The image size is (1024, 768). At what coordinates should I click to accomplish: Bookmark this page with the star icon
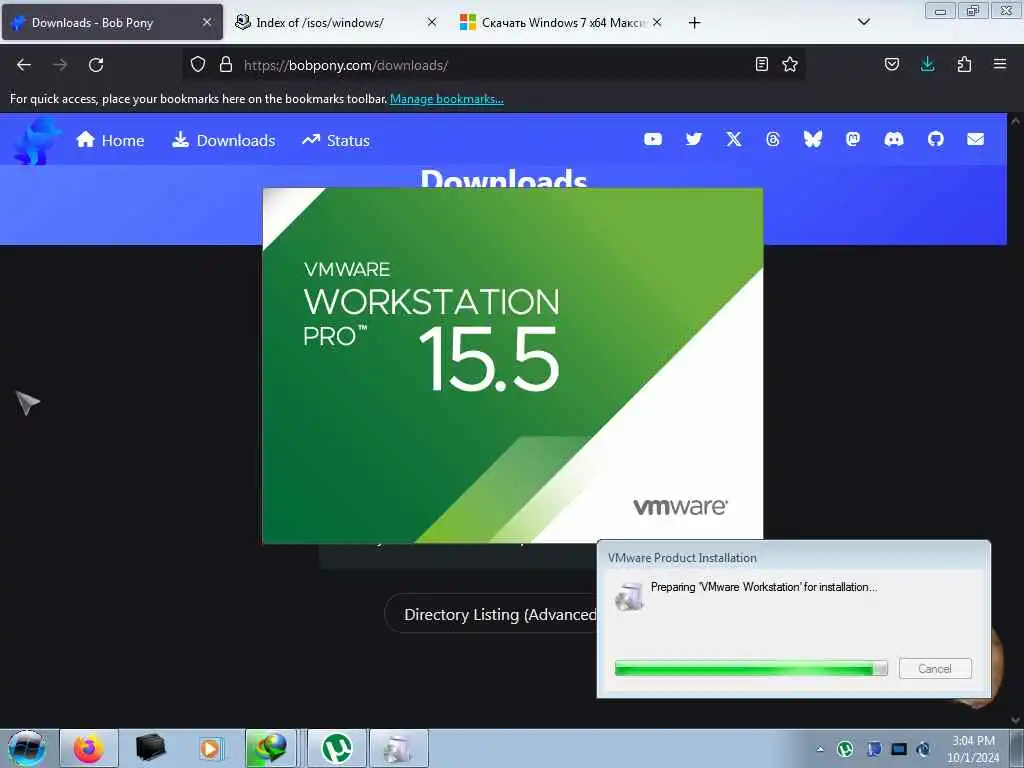click(x=790, y=64)
